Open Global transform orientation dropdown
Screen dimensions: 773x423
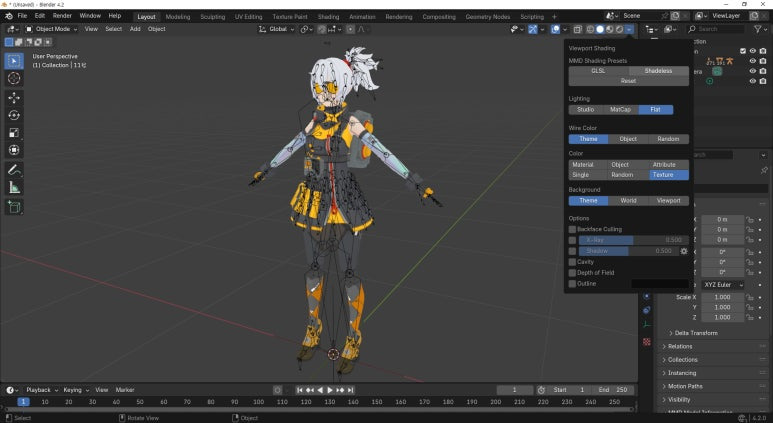pos(277,29)
